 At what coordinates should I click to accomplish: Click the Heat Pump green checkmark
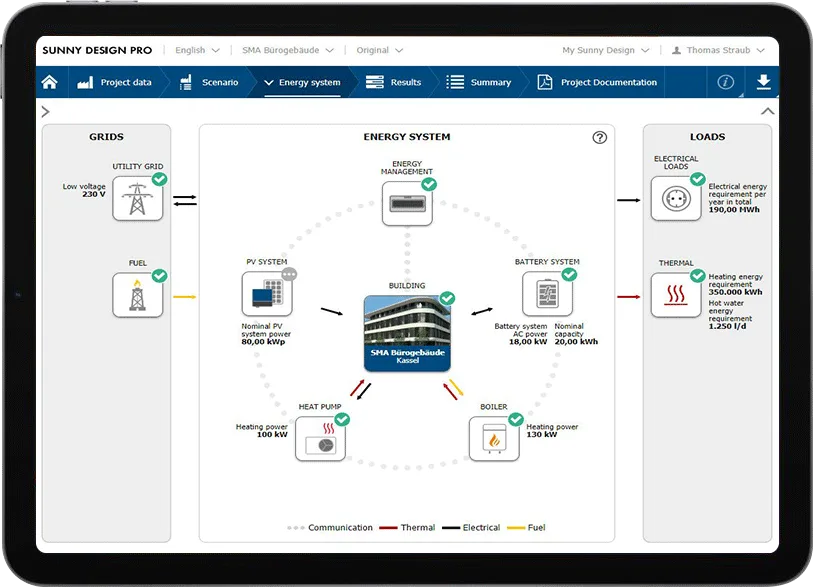point(342,420)
